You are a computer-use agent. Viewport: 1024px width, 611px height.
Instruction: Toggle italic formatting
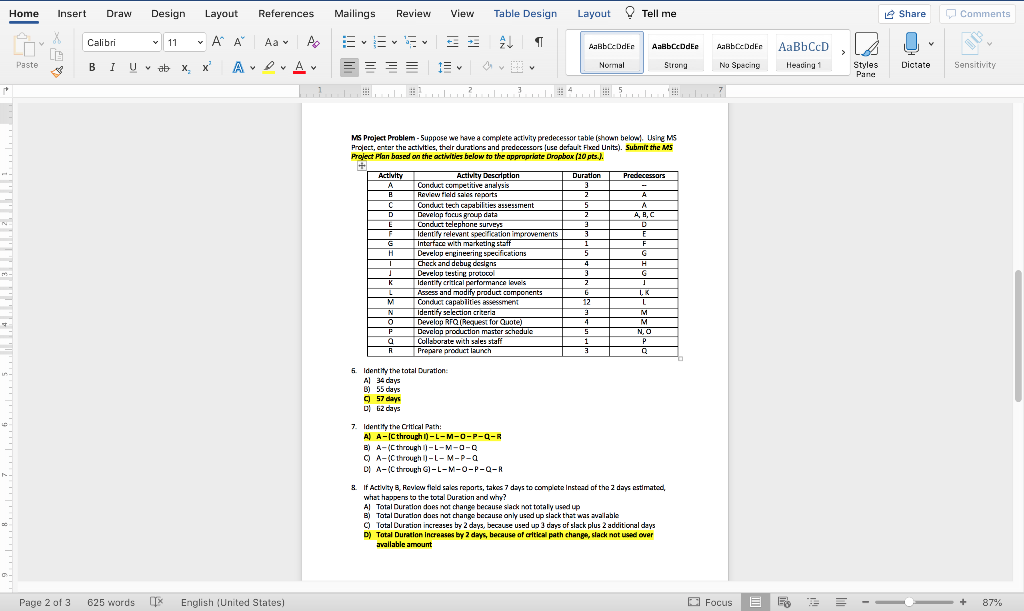(x=112, y=67)
